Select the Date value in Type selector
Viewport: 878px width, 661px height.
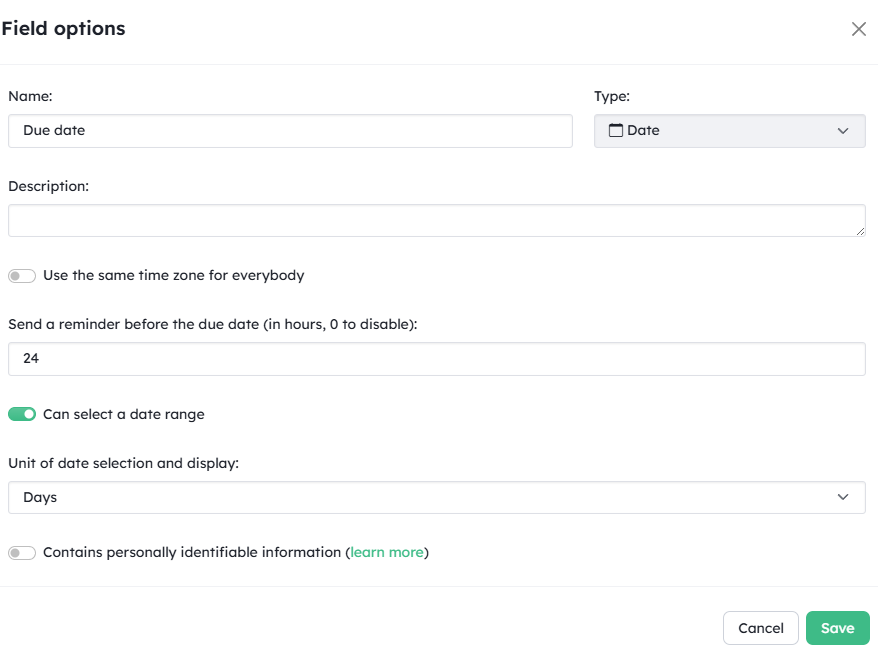(x=643, y=131)
